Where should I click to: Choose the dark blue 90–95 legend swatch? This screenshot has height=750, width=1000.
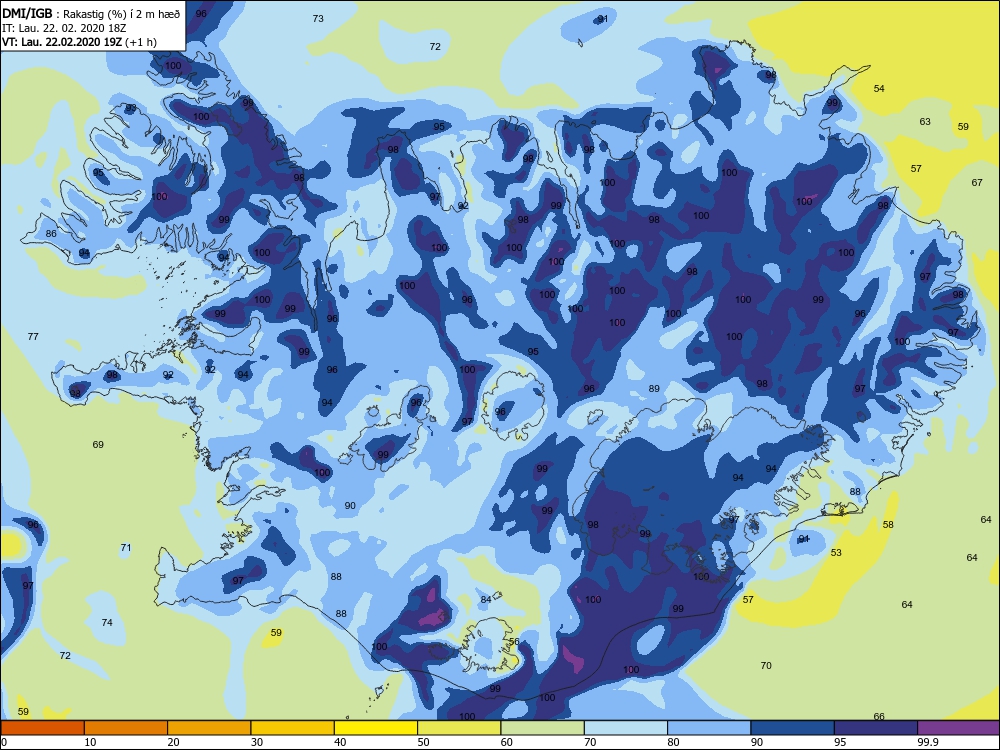(792, 728)
